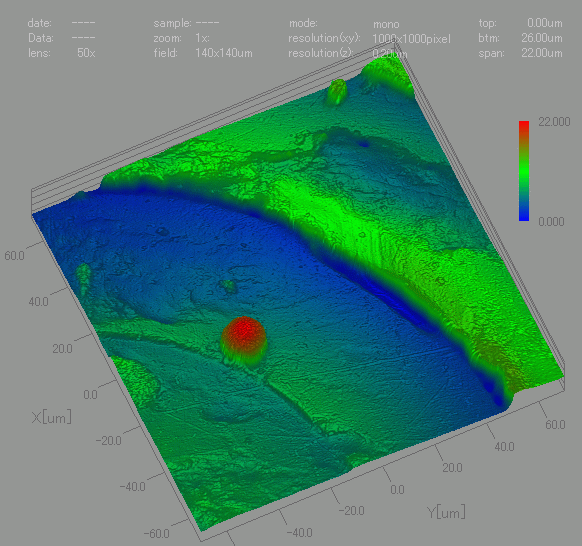Click the small green bump near top edge
582x546 pixels.
click(337, 91)
